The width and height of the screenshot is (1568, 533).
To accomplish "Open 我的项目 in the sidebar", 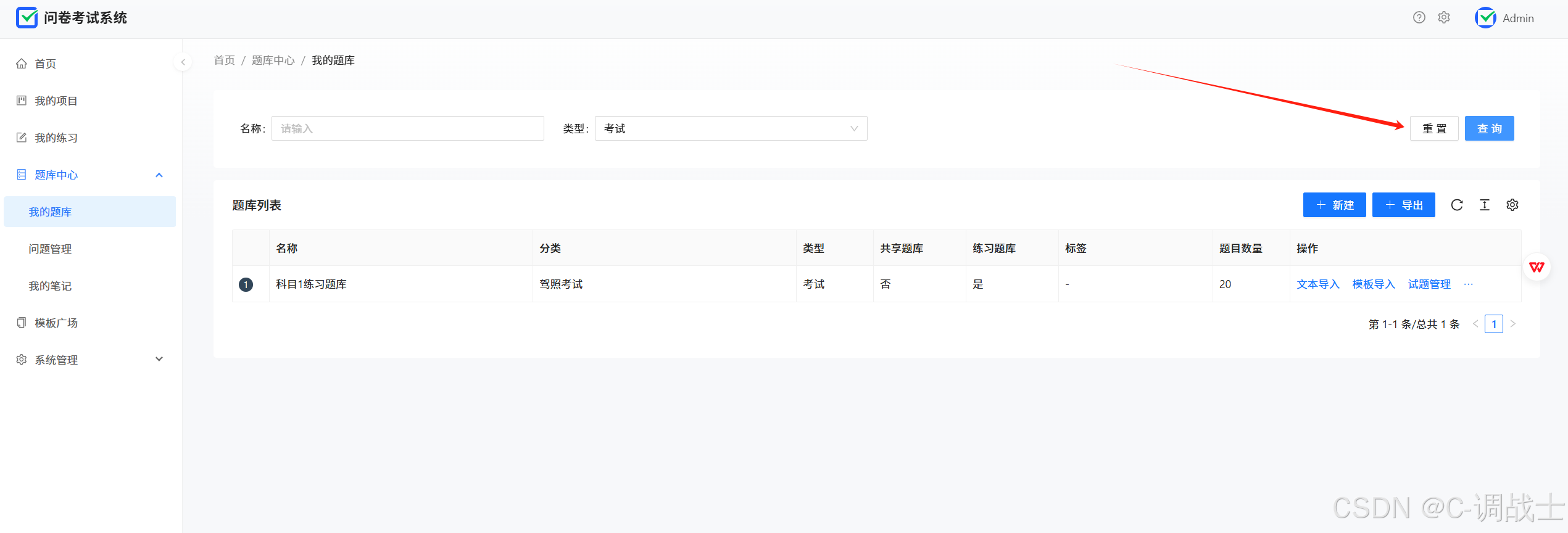I will pyautogui.click(x=90, y=101).
